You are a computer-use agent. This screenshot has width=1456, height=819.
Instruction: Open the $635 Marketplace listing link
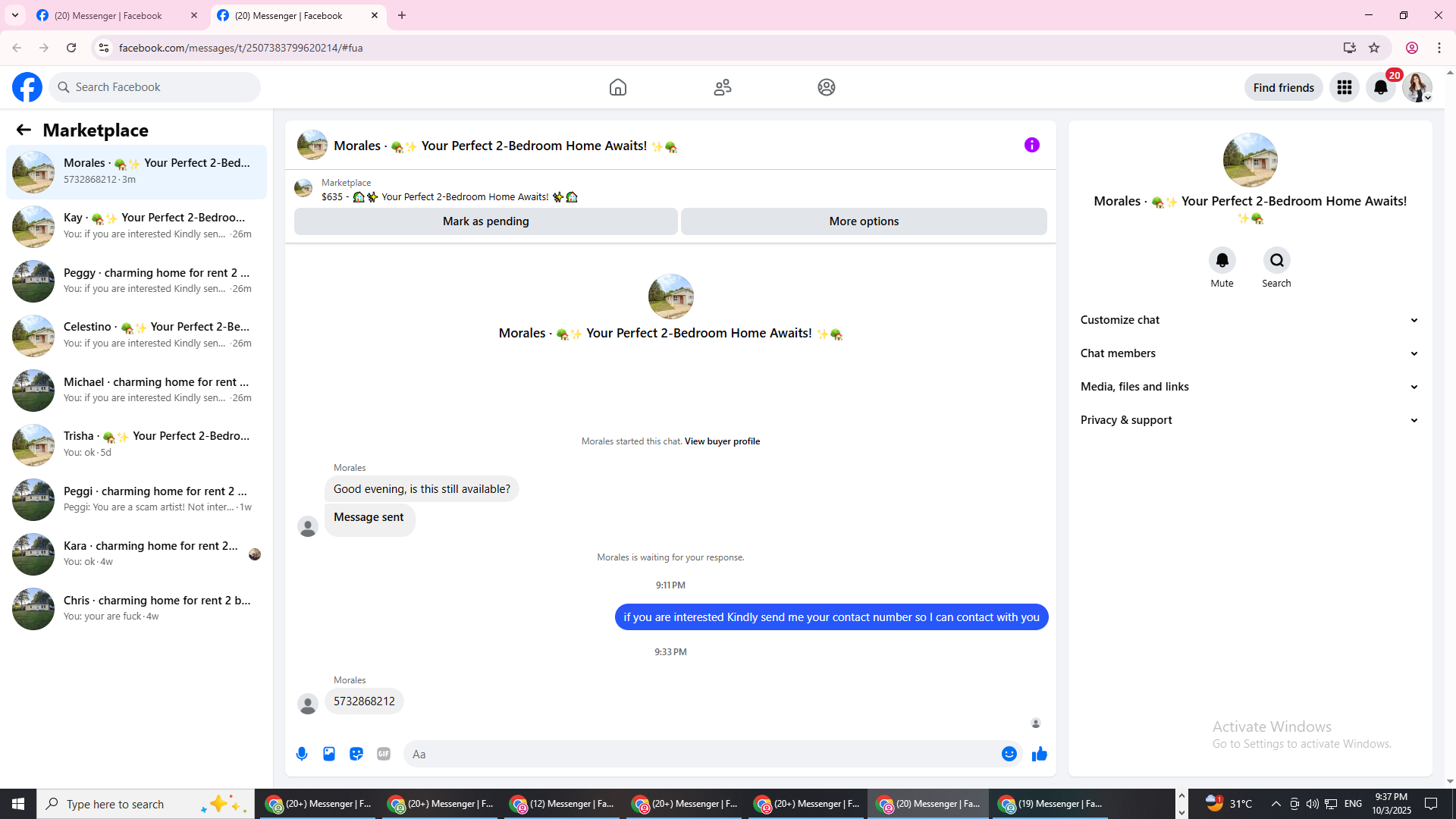click(x=450, y=197)
